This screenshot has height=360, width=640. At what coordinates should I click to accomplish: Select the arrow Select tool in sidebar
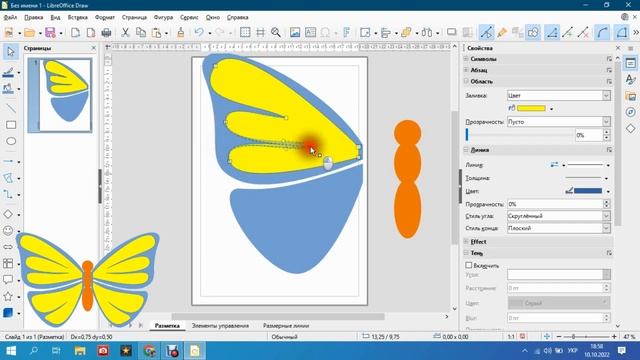pos(11,52)
